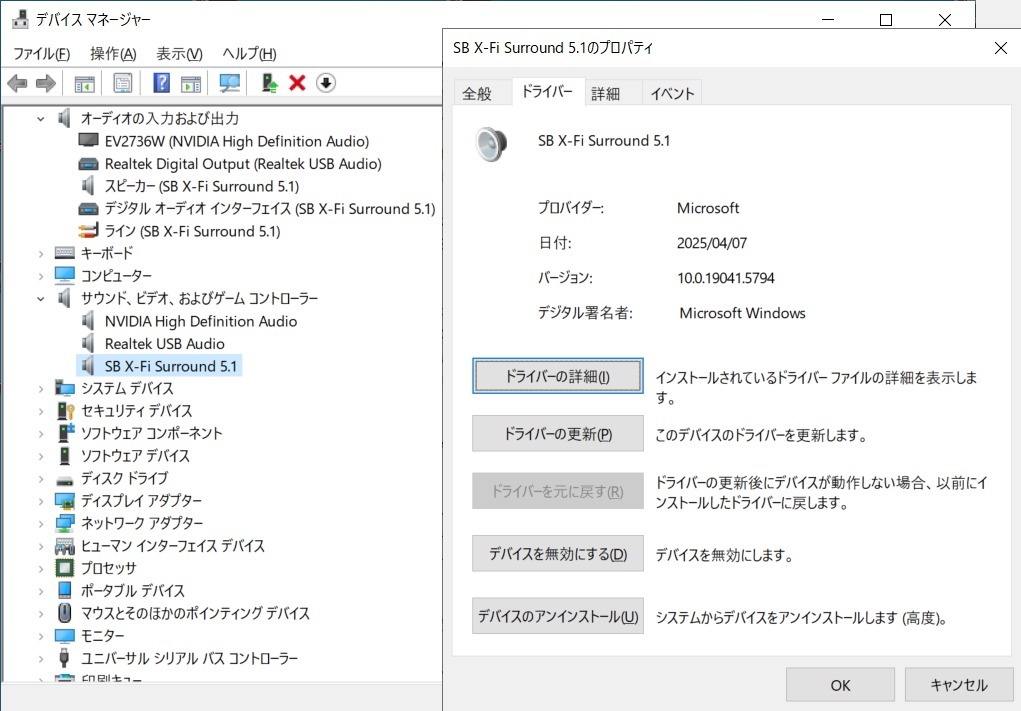Expand the キーボード node
This screenshot has width=1021, height=711.
[41, 254]
